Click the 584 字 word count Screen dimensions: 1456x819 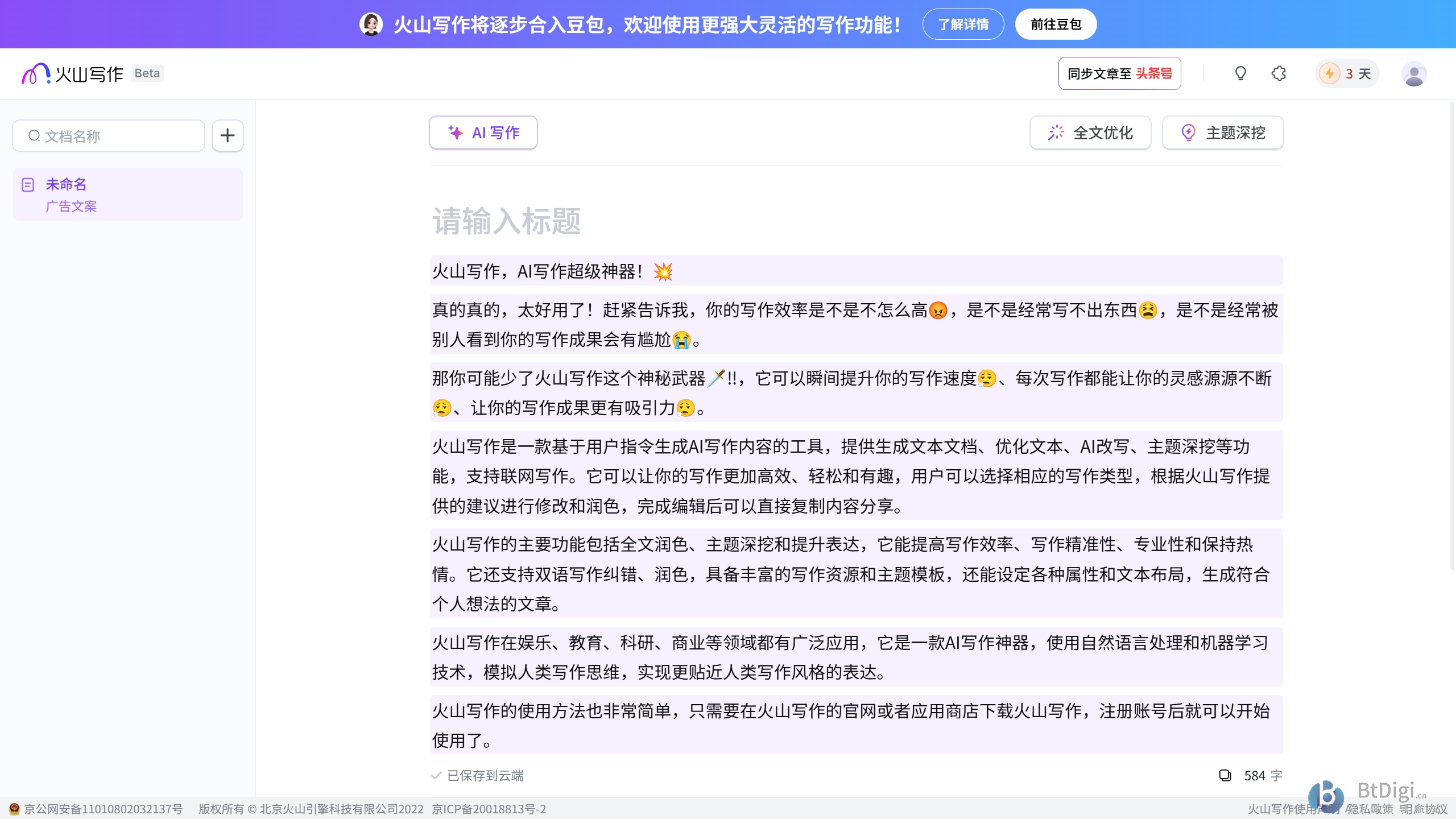click(x=1263, y=775)
